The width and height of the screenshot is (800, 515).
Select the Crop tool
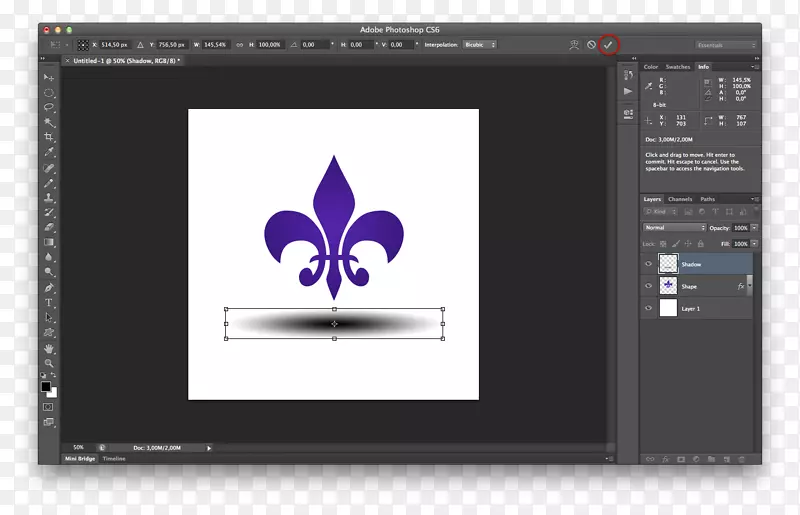tap(48, 137)
